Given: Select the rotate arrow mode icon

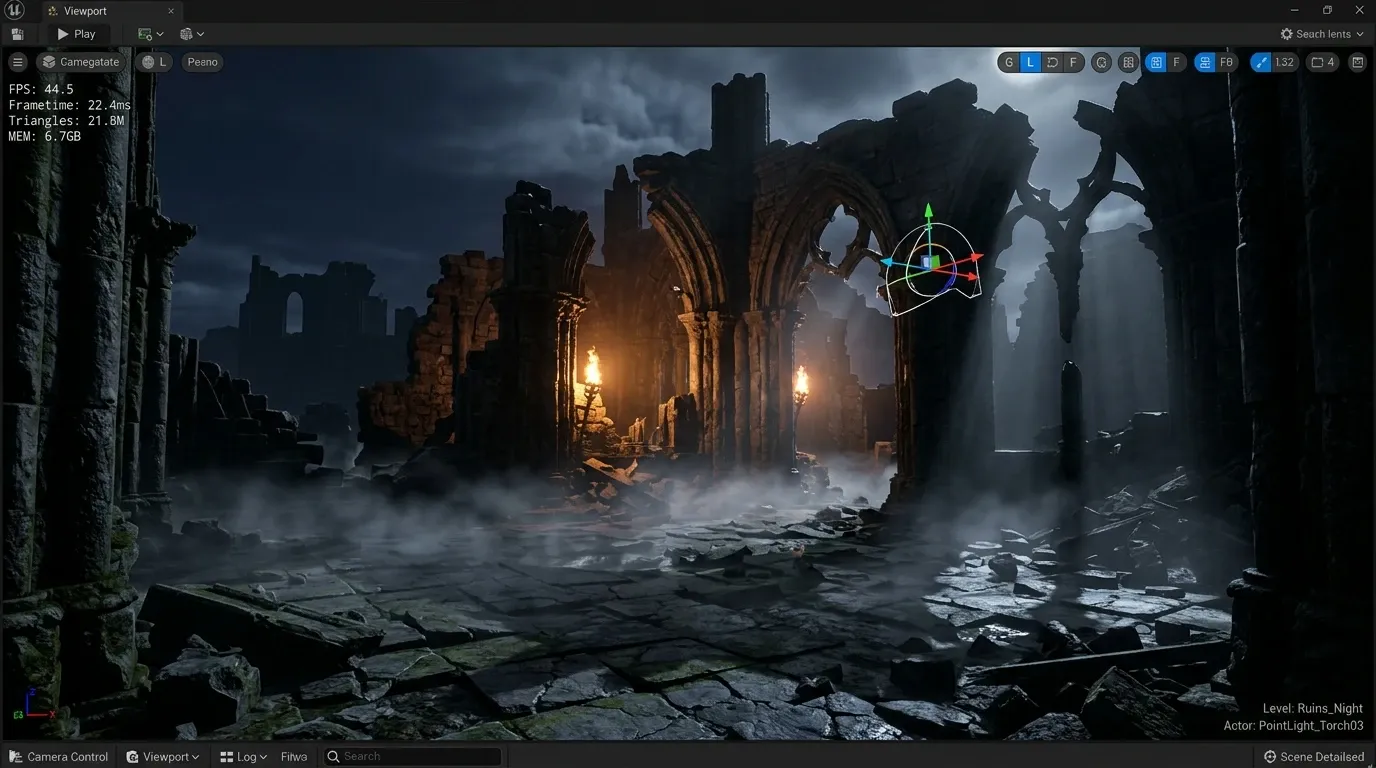Looking at the screenshot, I should [1052, 62].
